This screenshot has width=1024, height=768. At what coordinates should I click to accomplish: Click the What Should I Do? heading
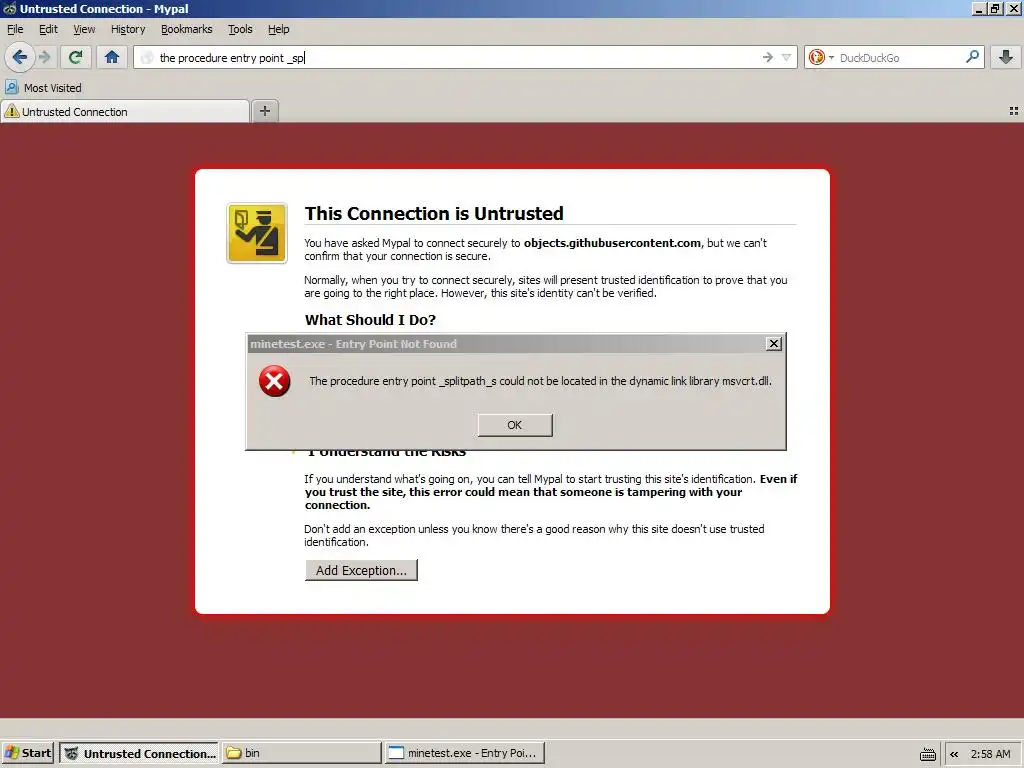click(370, 320)
